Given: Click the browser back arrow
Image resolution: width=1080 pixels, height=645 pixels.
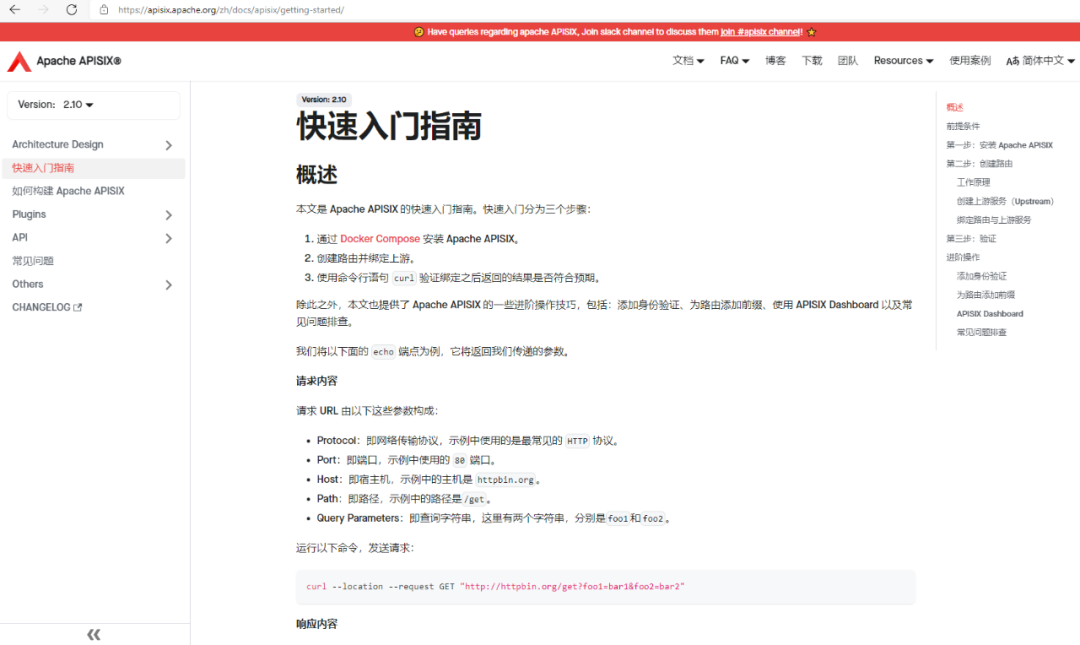Looking at the screenshot, I should pyautogui.click(x=14, y=10).
